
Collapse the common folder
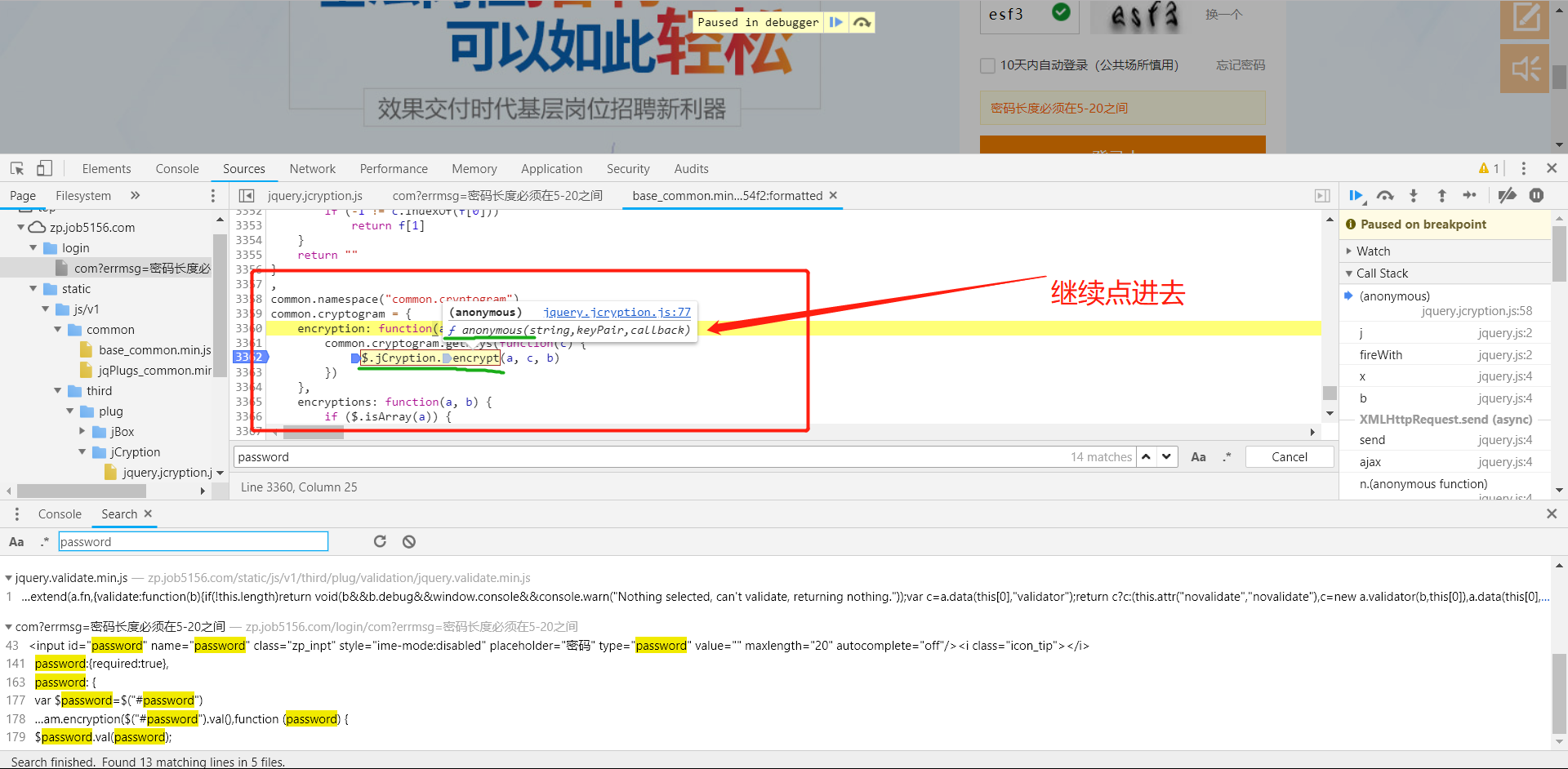click(57, 329)
